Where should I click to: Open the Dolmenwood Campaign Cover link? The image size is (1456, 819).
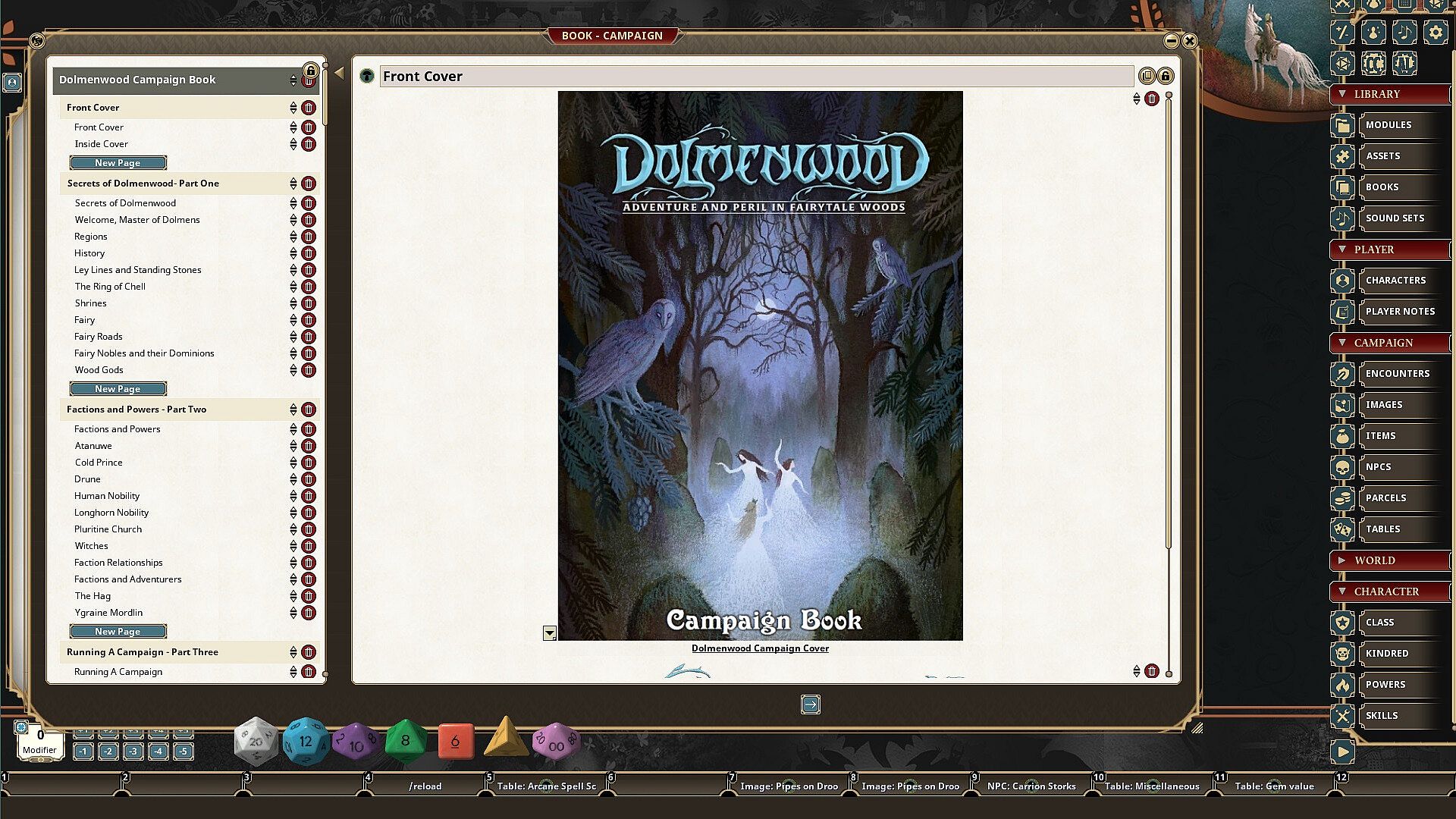(760, 648)
